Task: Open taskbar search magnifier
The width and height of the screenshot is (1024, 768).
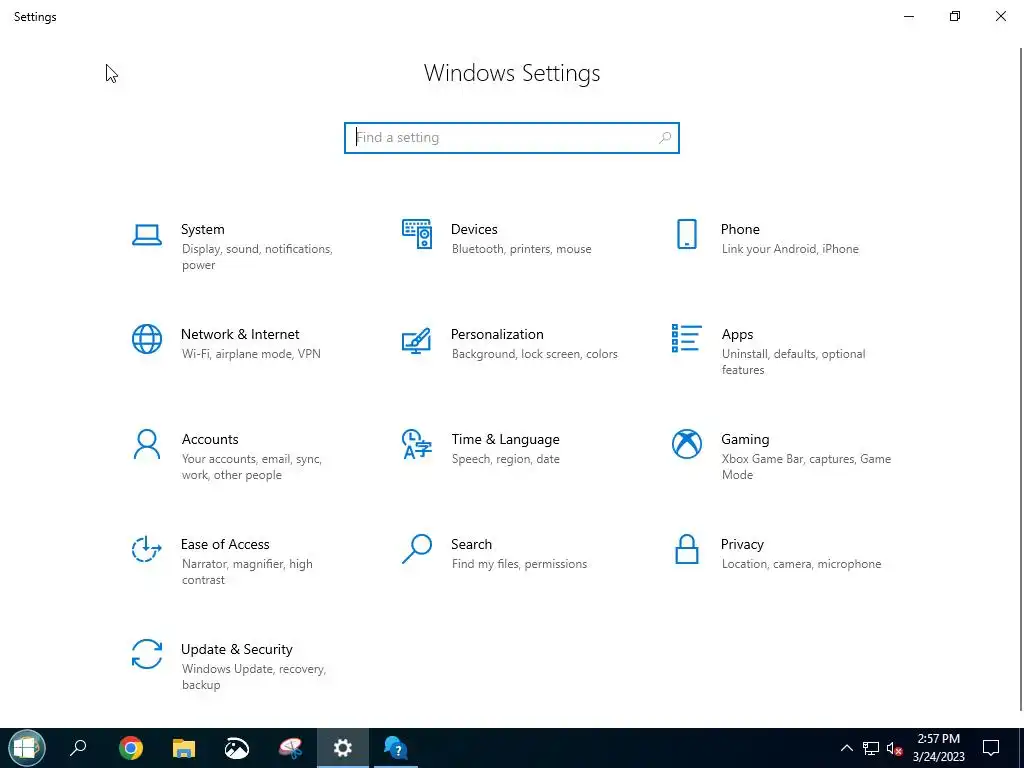Action: [x=78, y=748]
